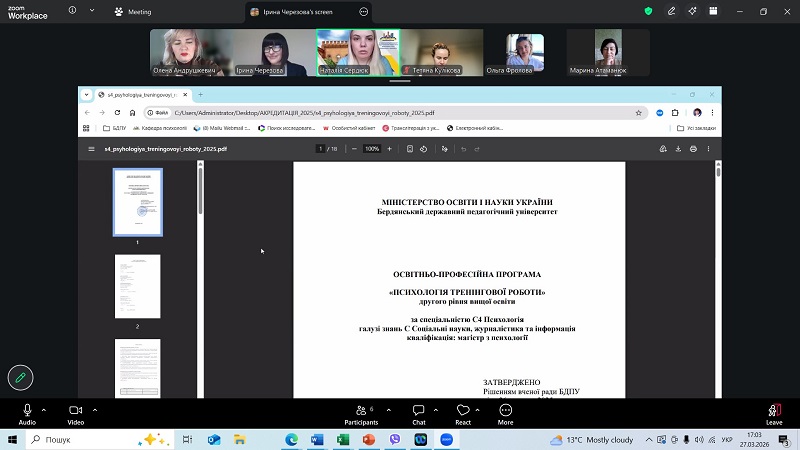Mute or unmute the Audio microphone
The width and height of the screenshot is (800, 450).
tap(27, 410)
